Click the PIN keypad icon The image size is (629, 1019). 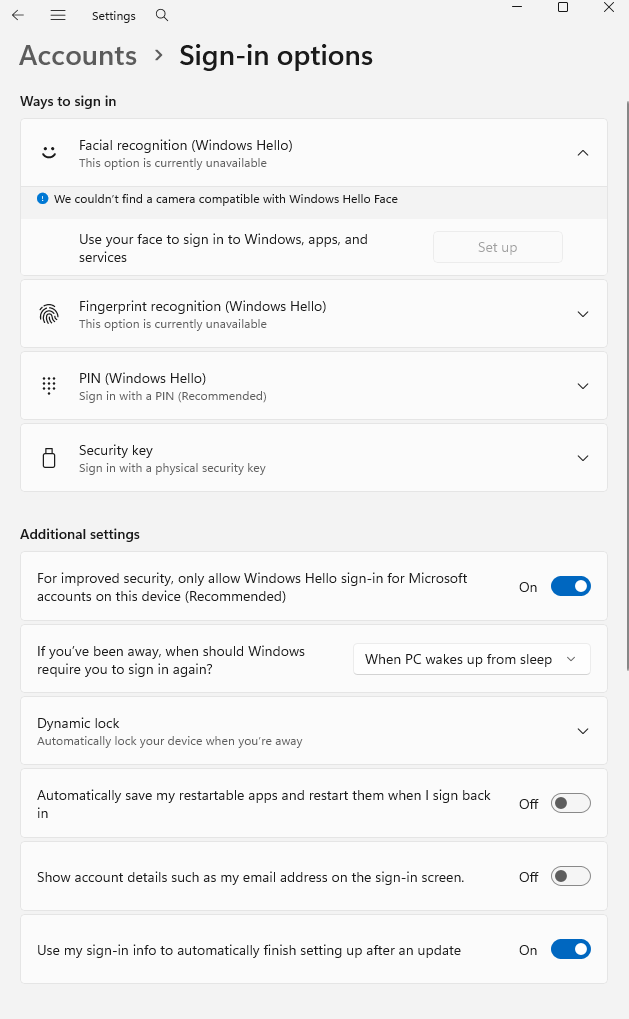pyautogui.click(x=49, y=385)
